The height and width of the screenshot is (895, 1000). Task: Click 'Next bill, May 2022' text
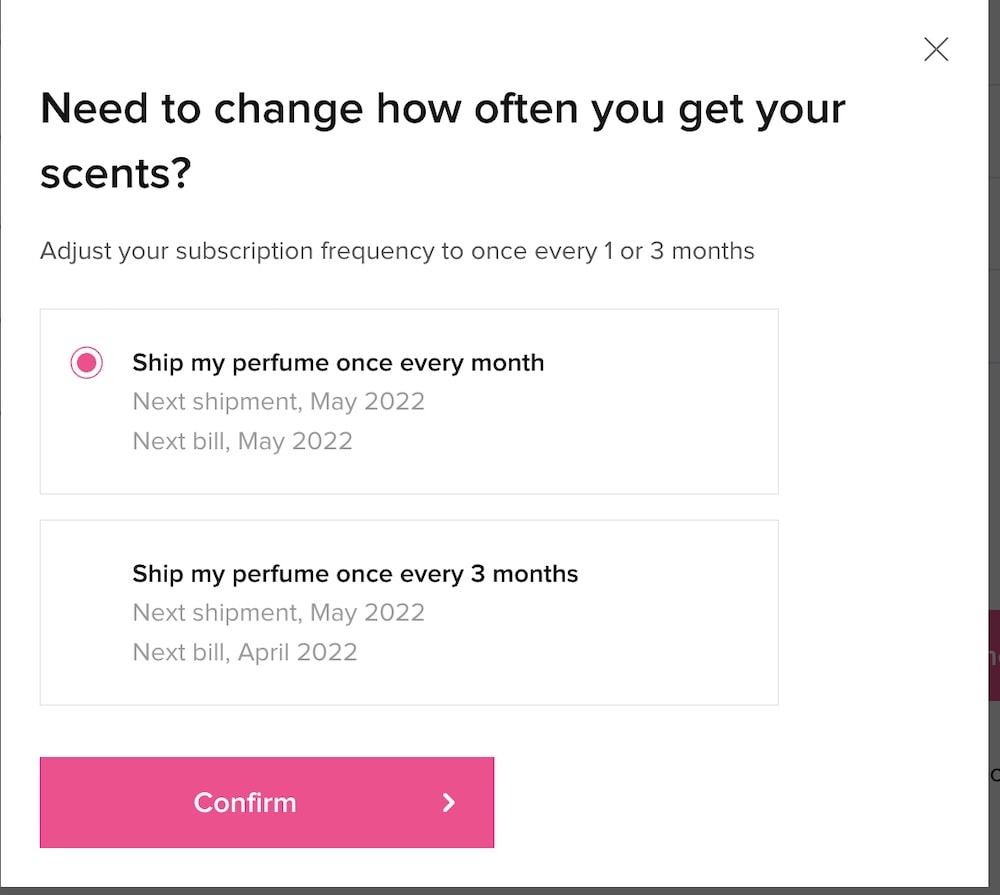pyautogui.click(x=243, y=441)
